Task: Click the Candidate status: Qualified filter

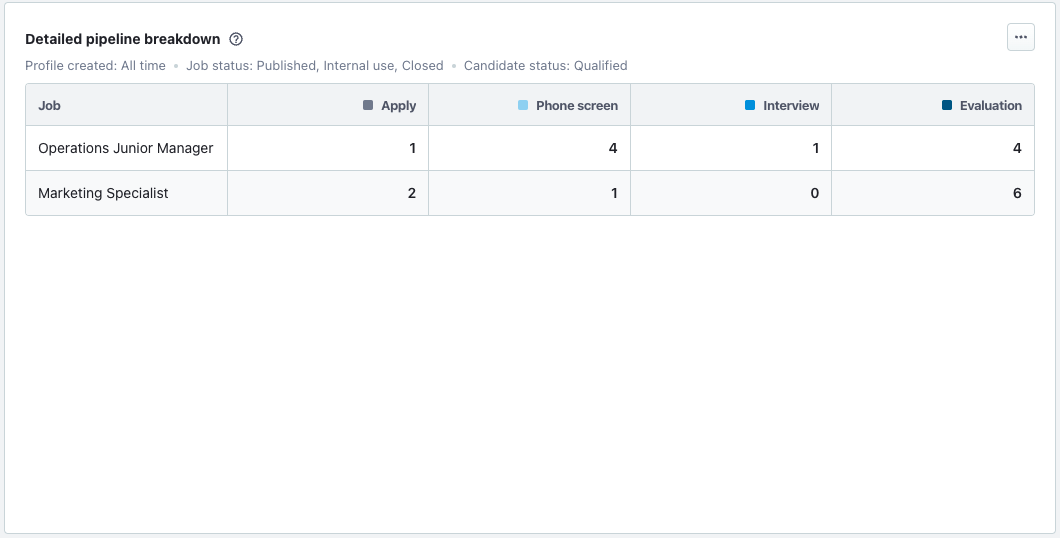Action: (x=545, y=66)
